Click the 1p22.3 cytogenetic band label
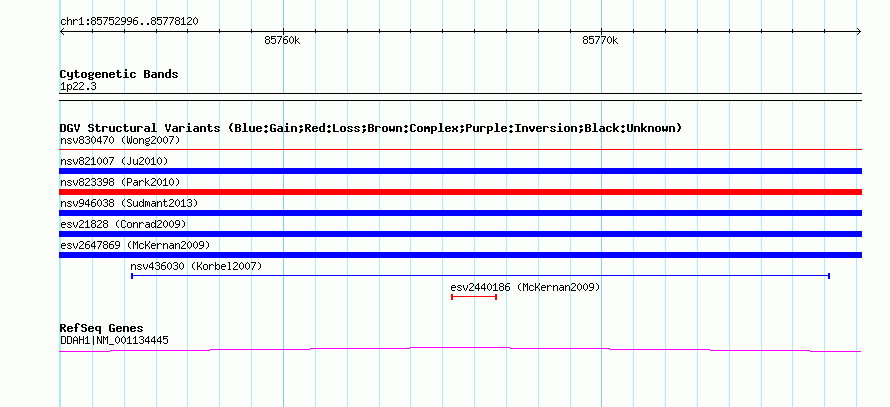The width and height of the screenshot is (890, 407). 78,87
